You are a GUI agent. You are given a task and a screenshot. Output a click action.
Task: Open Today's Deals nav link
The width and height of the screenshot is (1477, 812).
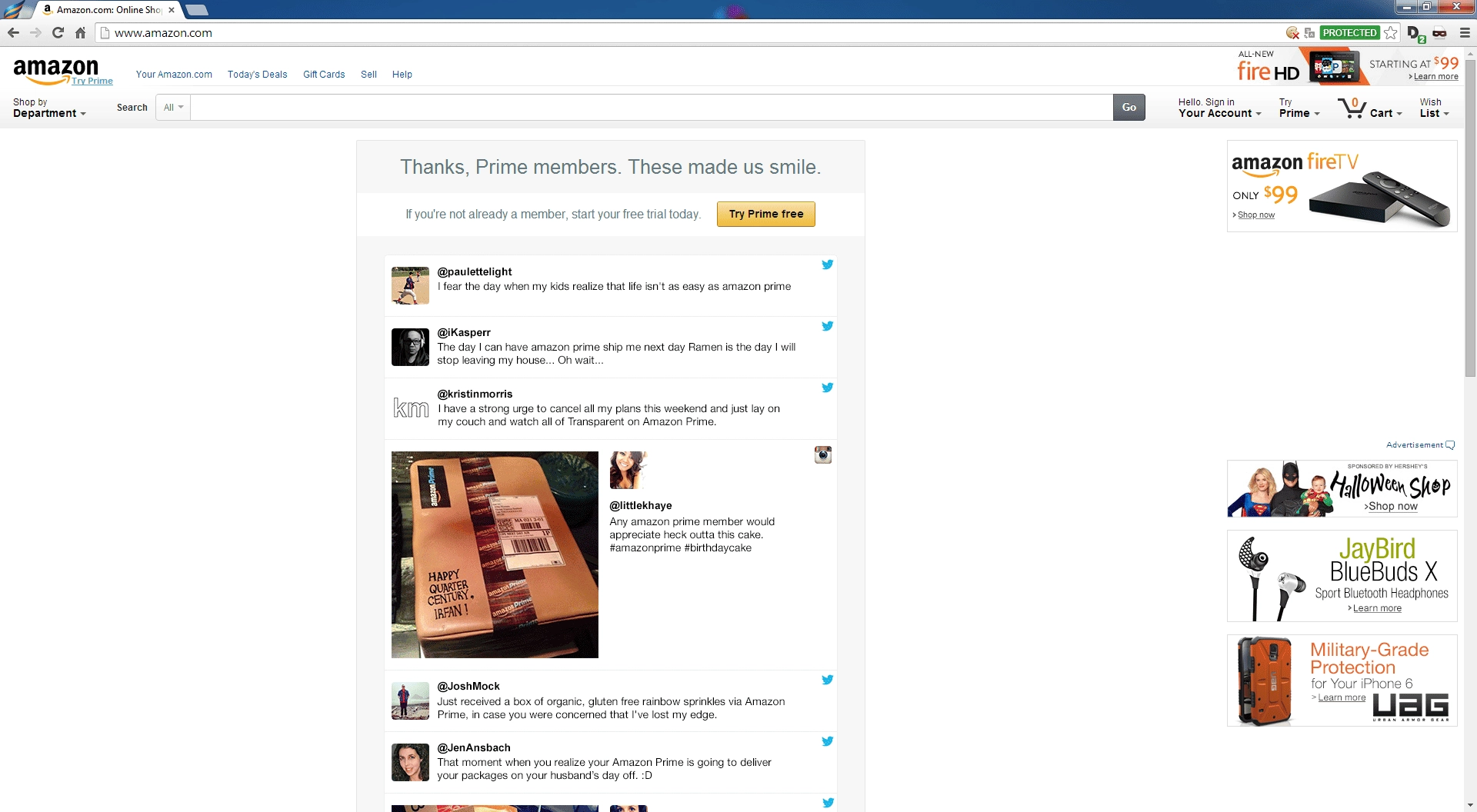257,75
